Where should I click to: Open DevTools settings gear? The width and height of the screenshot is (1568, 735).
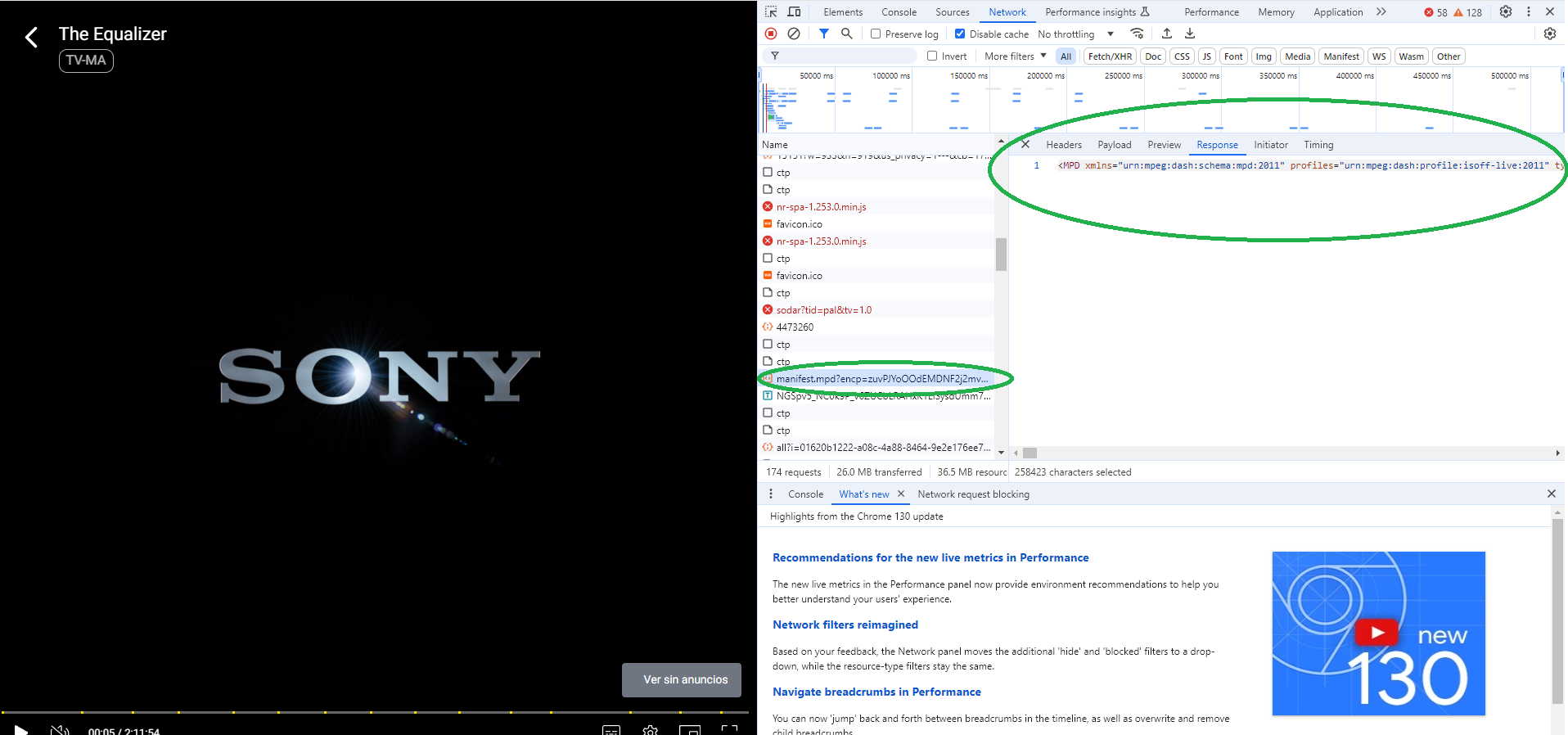pyautogui.click(x=1506, y=12)
